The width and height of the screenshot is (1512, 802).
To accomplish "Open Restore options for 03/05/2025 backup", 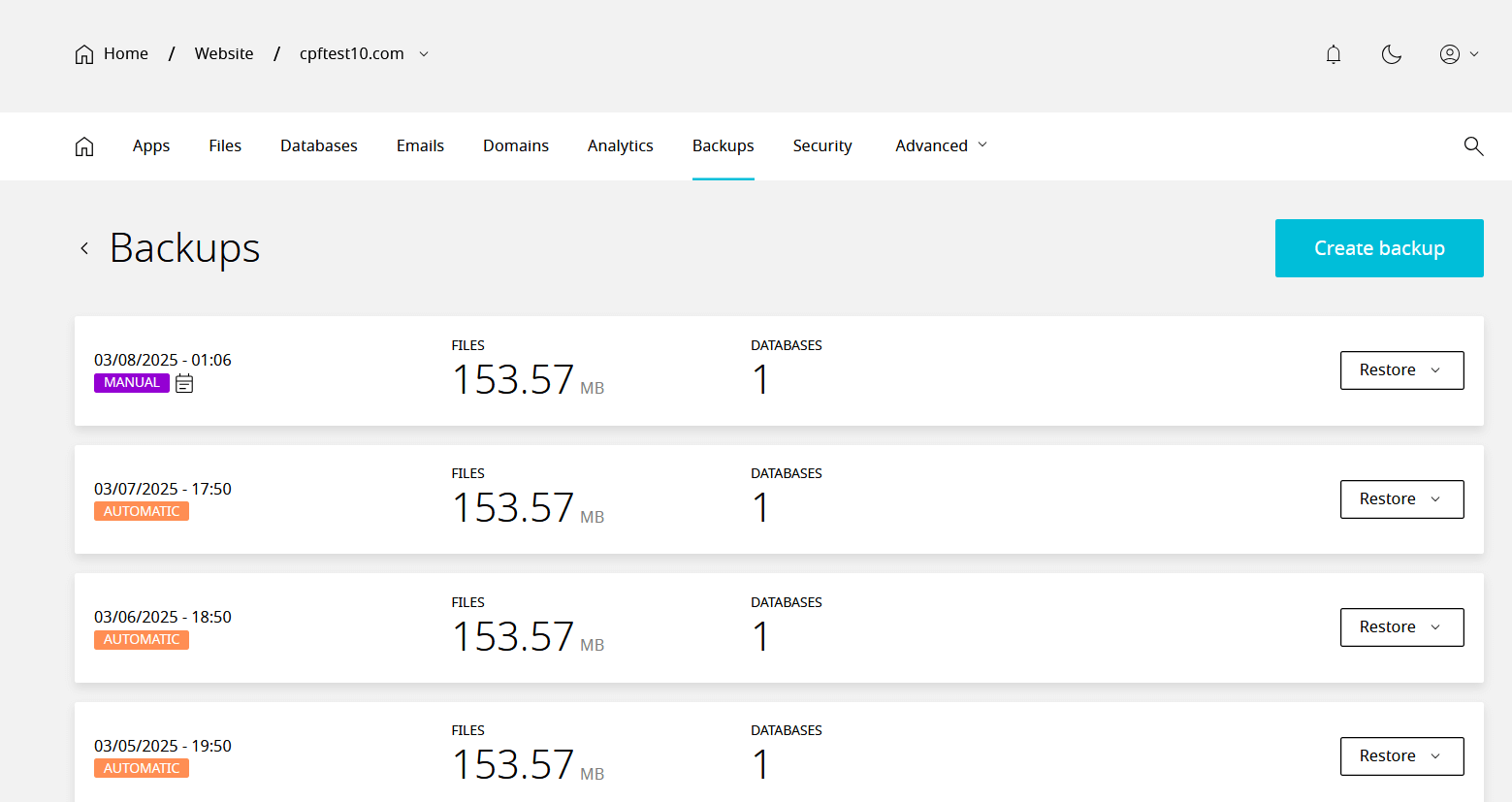I will tap(1401, 756).
